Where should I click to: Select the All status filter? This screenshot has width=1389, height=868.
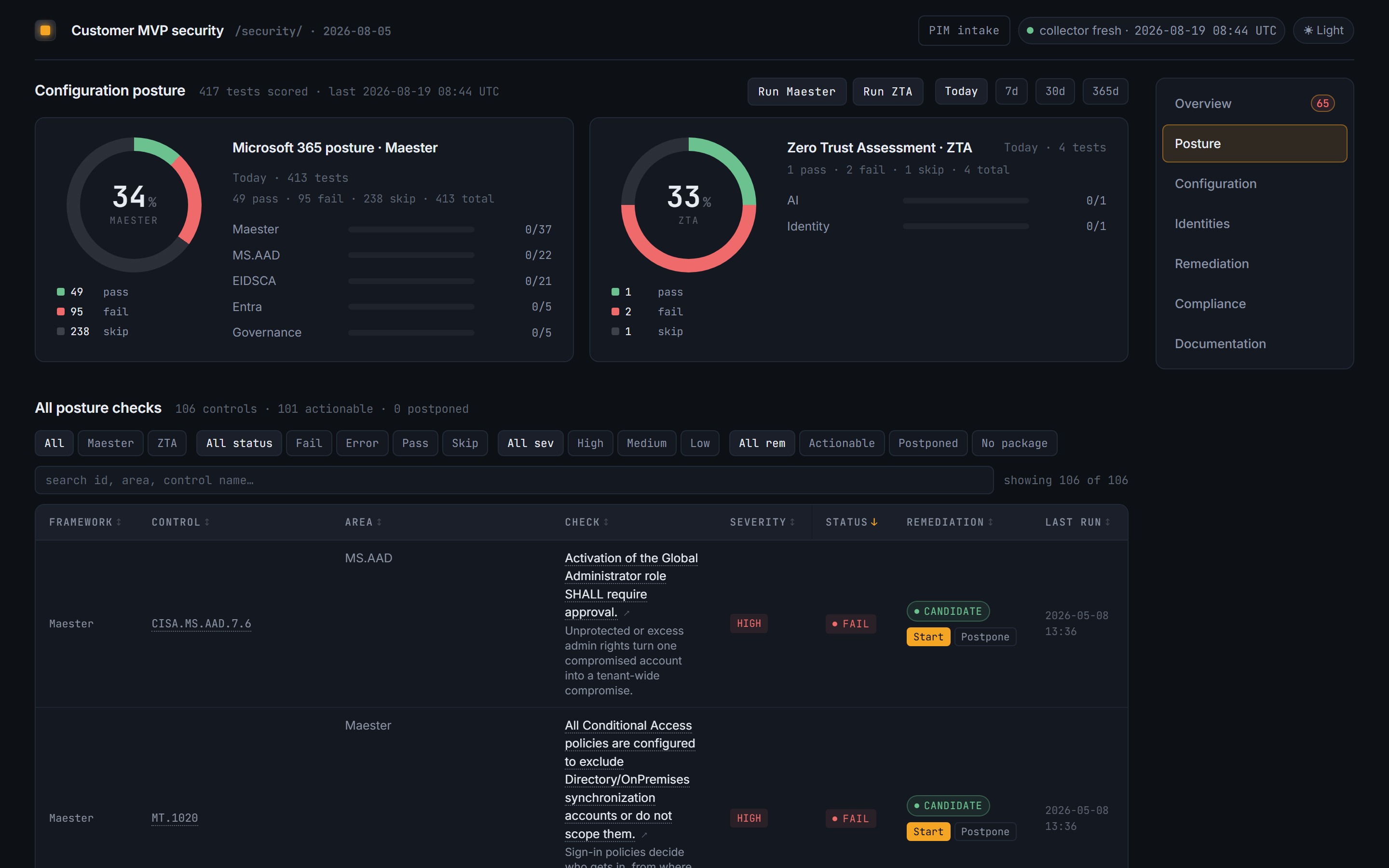point(239,443)
